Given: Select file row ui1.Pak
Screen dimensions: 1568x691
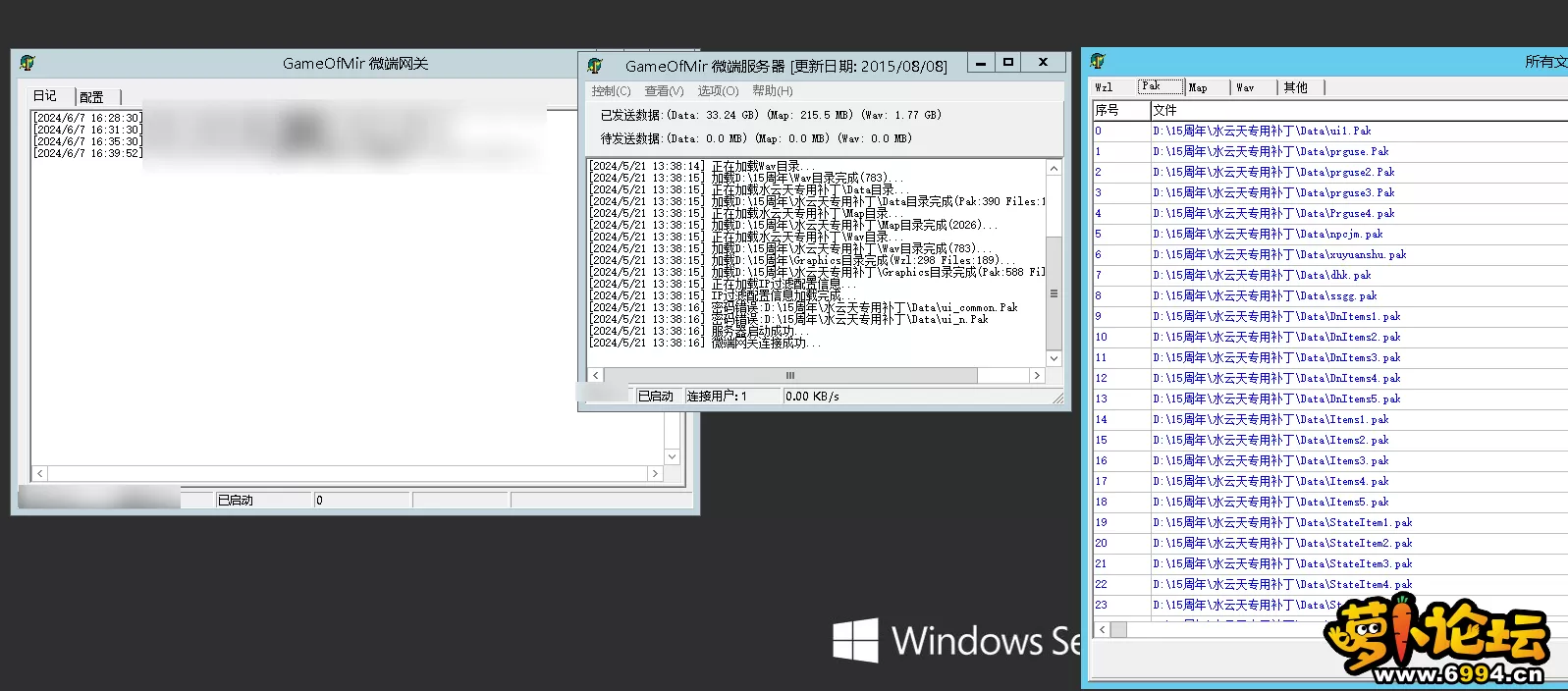Looking at the screenshot, I should click(x=1330, y=131).
